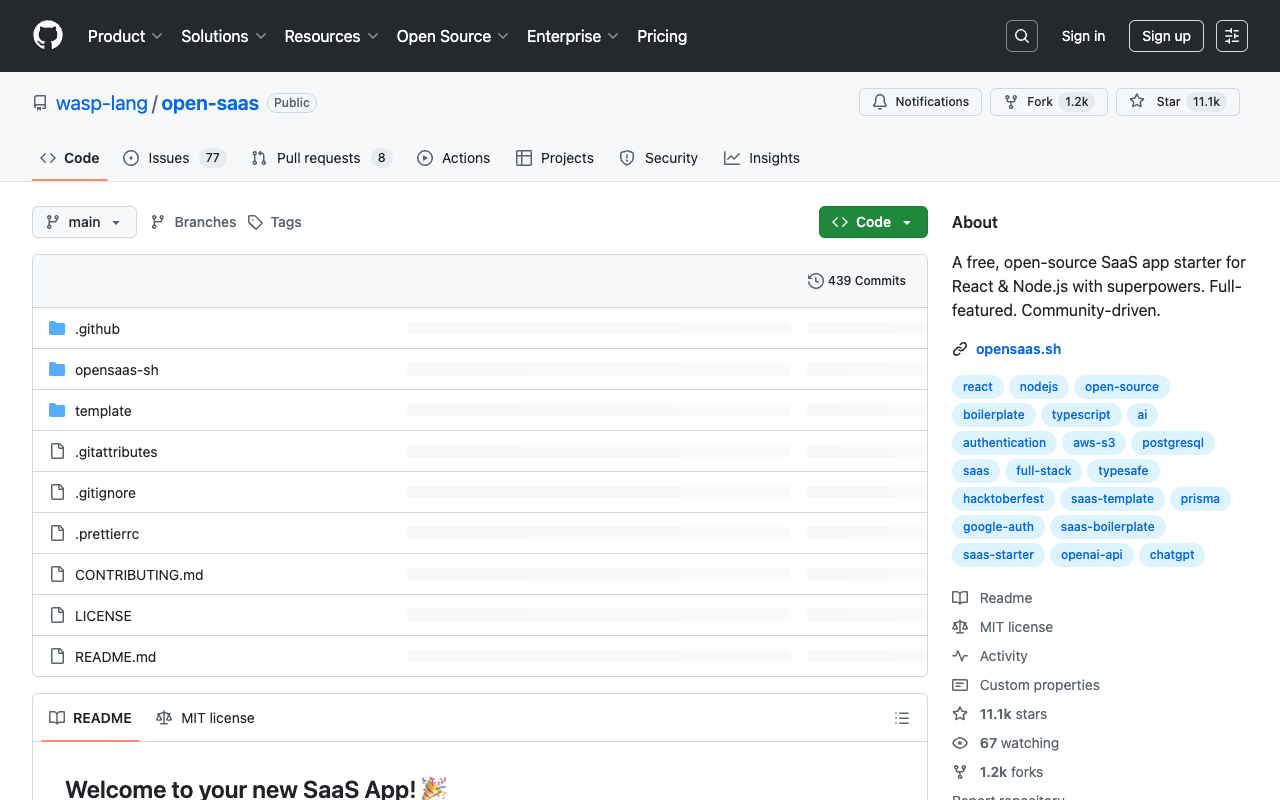Click the note icon beside Custom properties

(960, 685)
